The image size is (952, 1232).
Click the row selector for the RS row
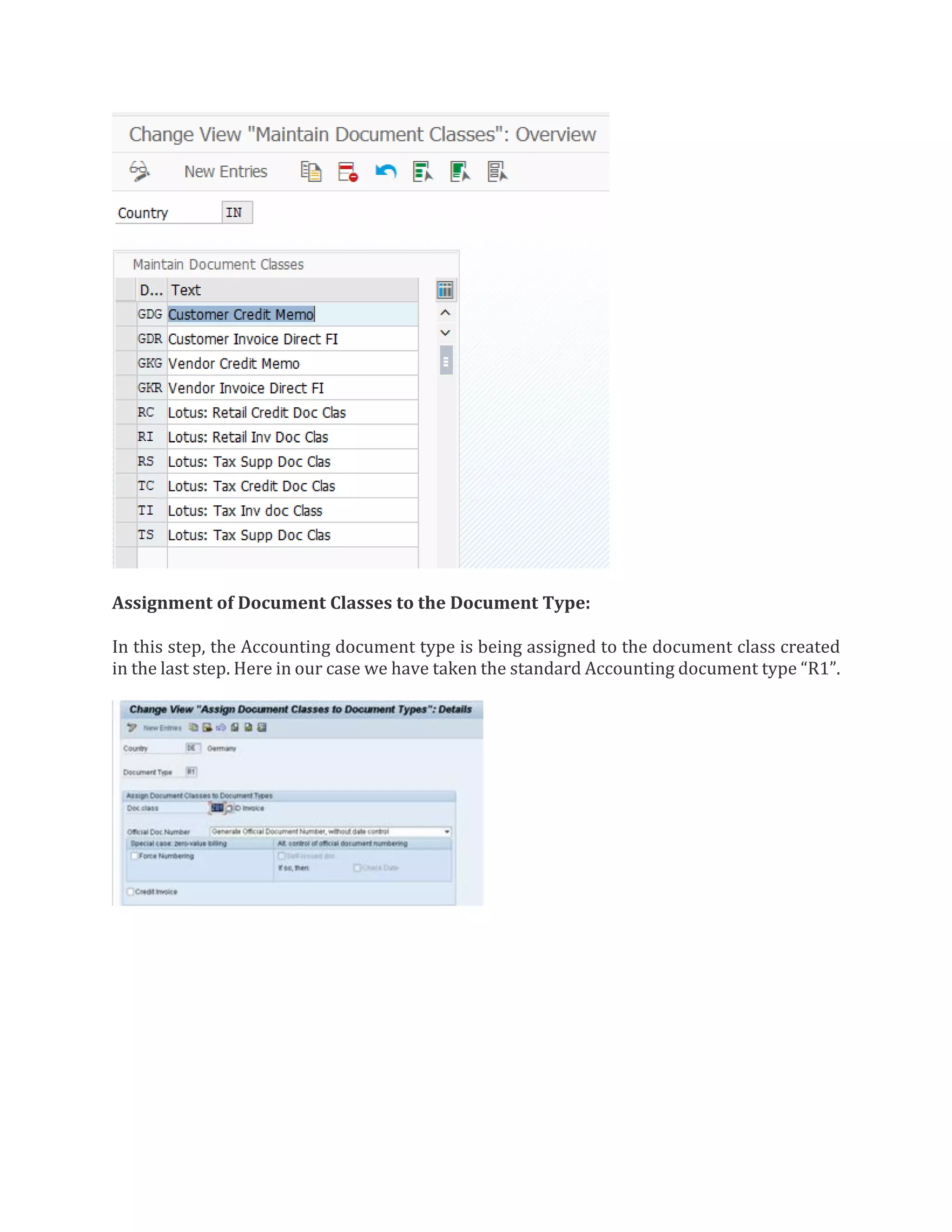point(126,462)
